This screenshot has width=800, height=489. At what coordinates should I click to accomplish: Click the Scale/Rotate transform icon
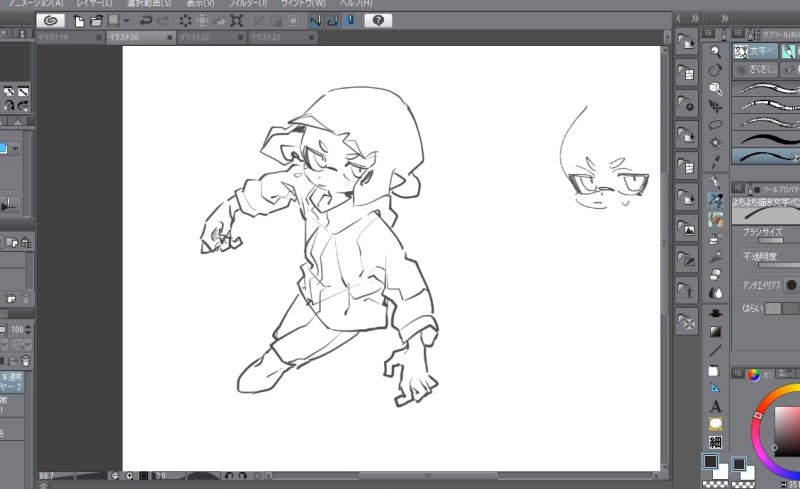coord(236,21)
